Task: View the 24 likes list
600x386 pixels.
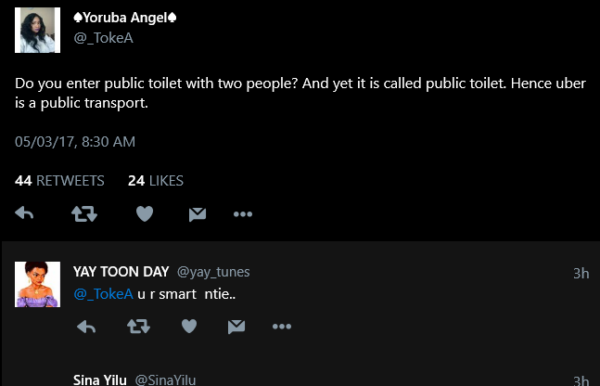Action: click(156, 181)
